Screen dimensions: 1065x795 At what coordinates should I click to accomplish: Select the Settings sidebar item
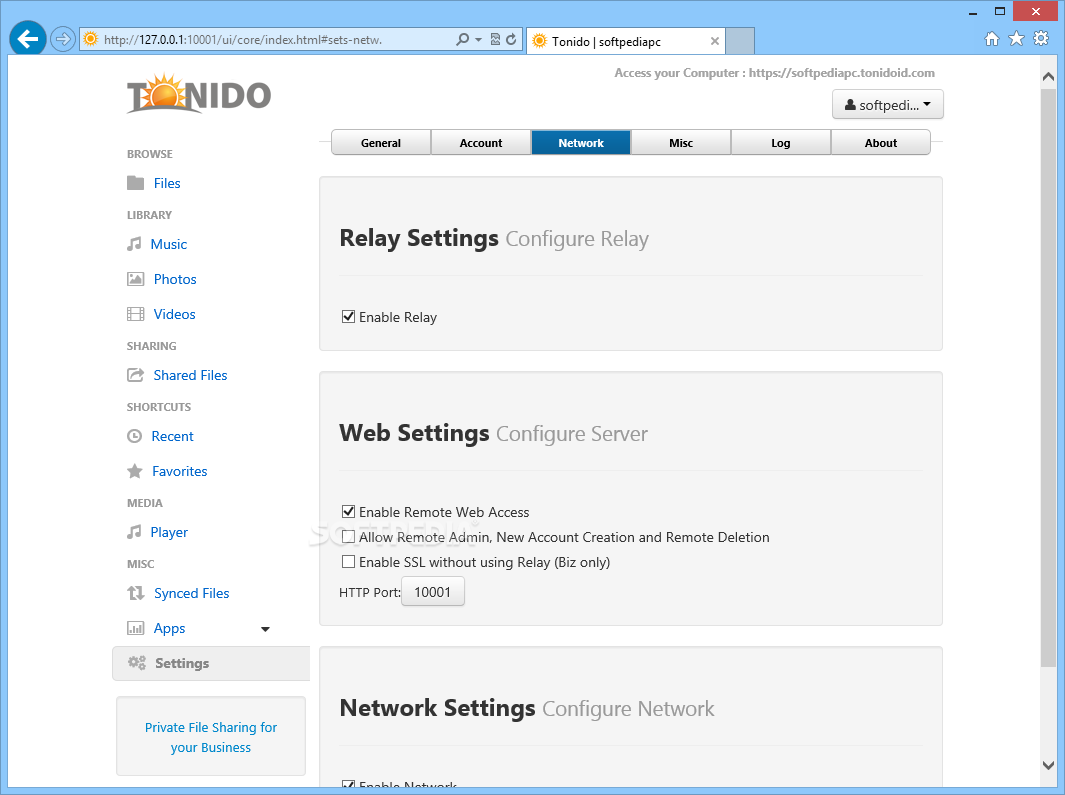coord(211,663)
